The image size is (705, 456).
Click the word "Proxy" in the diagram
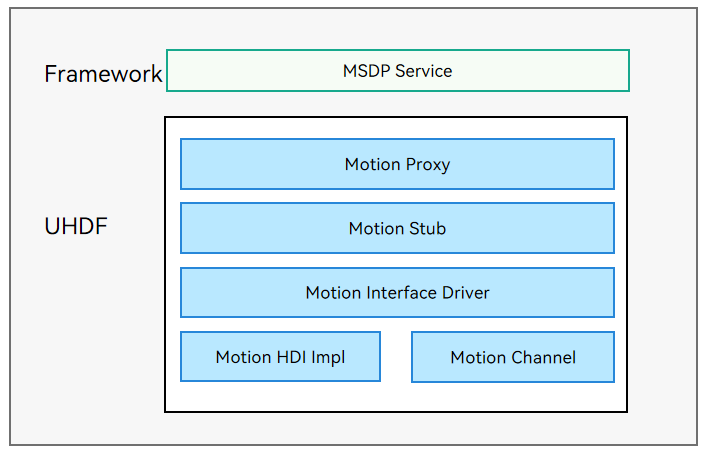pyautogui.click(x=426, y=165)
